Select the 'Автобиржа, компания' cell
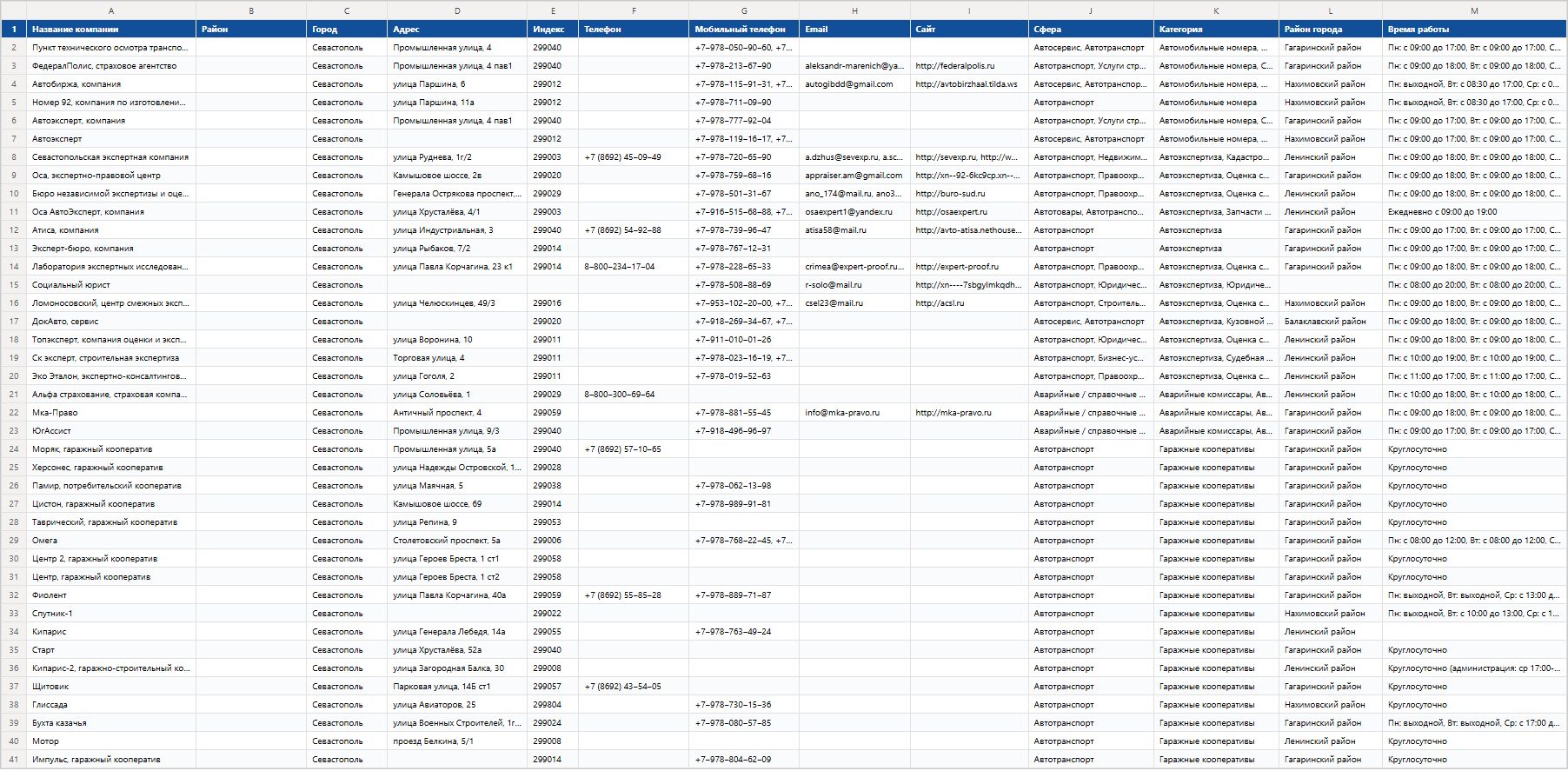1568x784 pixels. pyautogui.click(x=111, y=84)
